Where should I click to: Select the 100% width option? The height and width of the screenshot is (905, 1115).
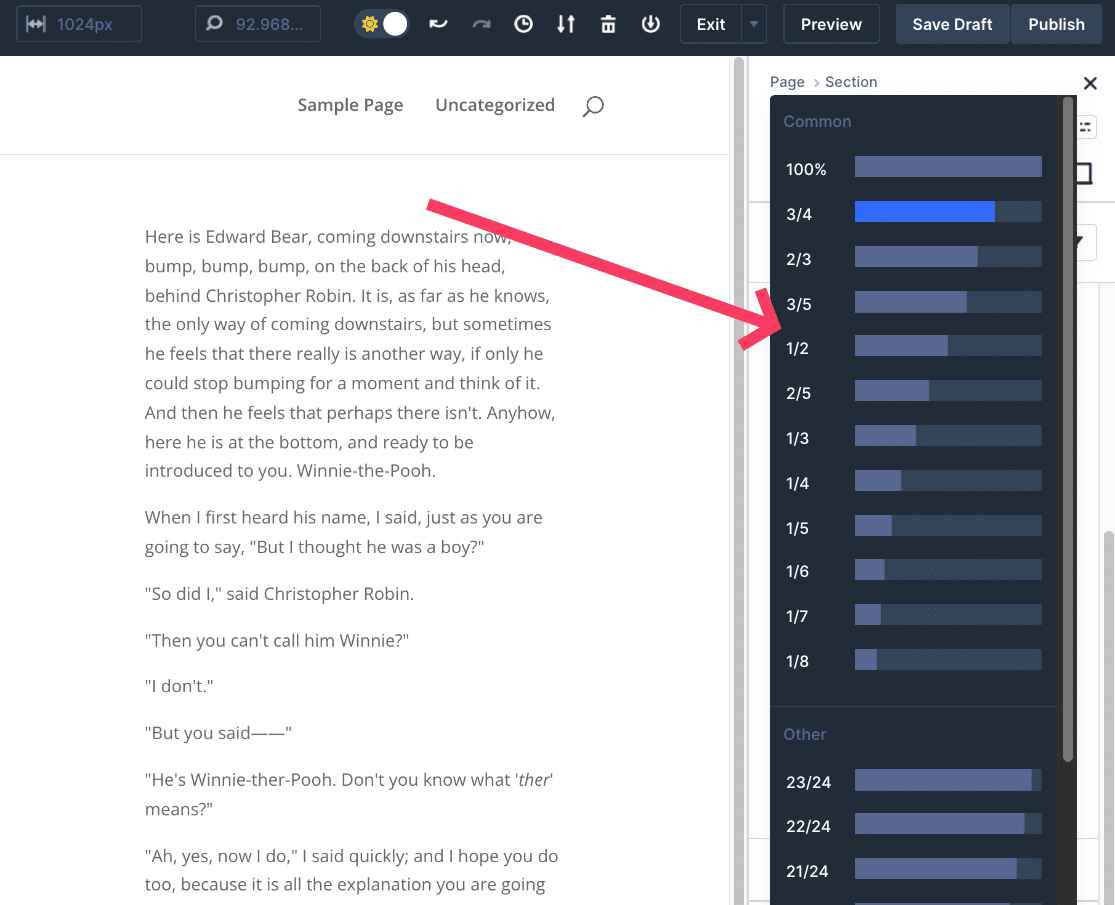pyautogui.click(x=913, y=168)
